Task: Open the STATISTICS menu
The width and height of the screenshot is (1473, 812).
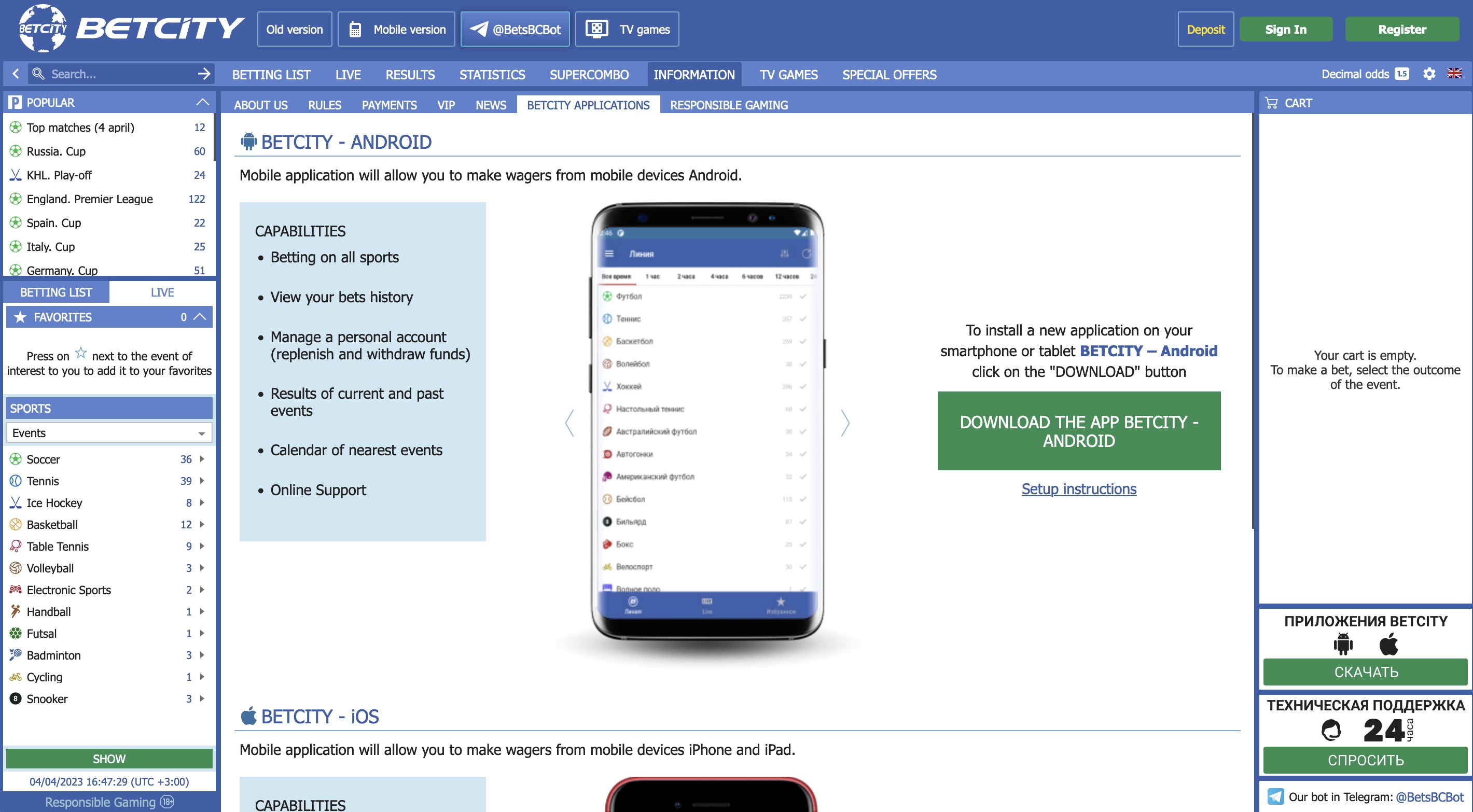Action: click(492, 74)
